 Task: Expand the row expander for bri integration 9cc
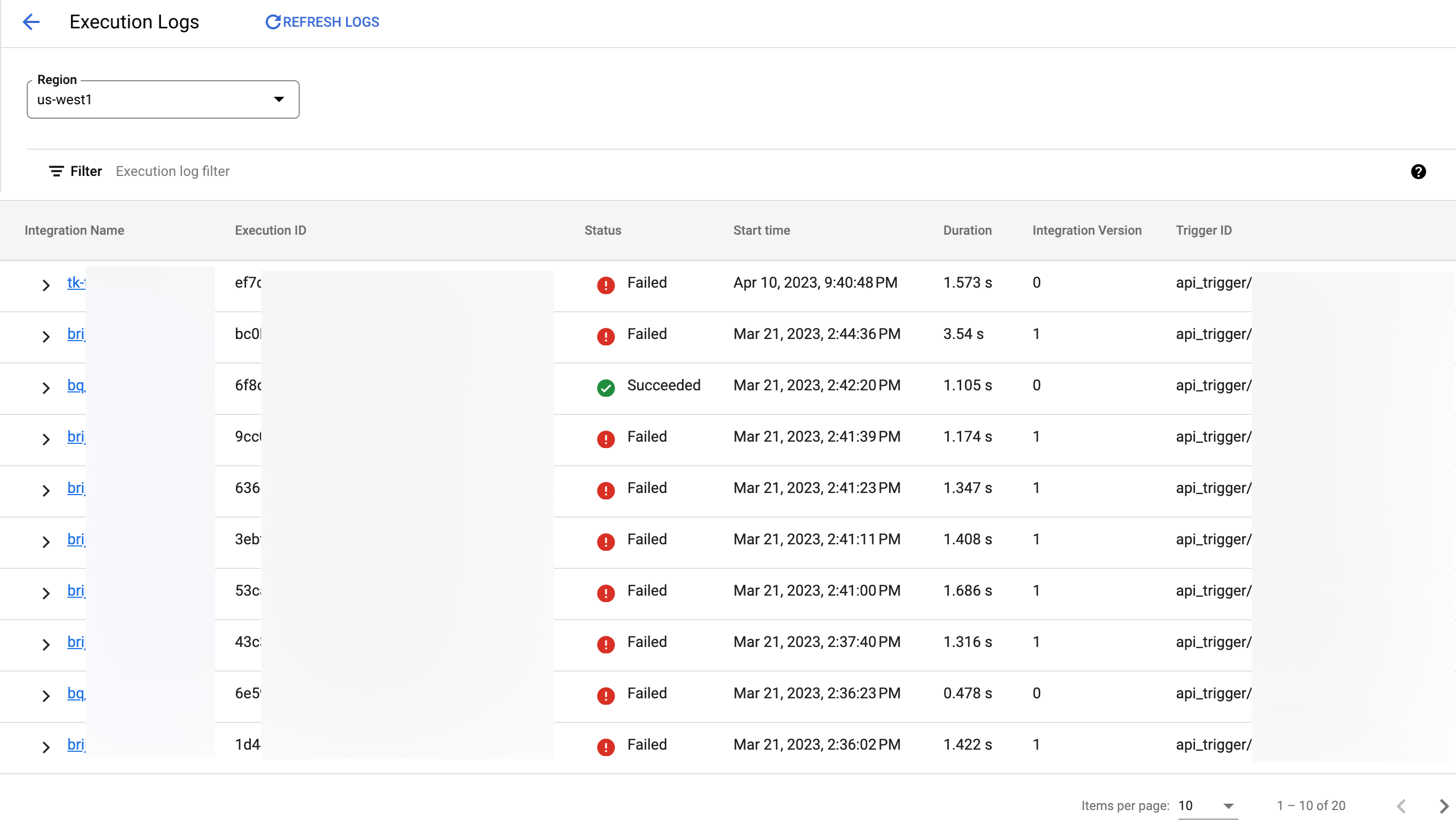coord(46,438)
